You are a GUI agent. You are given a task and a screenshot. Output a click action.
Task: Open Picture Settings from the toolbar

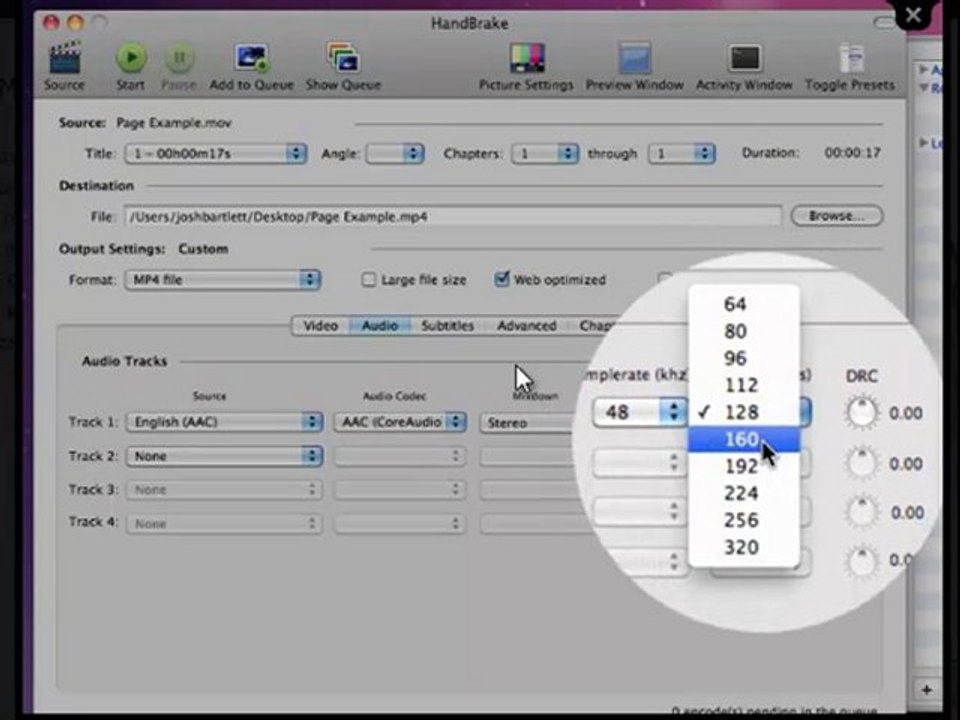[527, 59]
